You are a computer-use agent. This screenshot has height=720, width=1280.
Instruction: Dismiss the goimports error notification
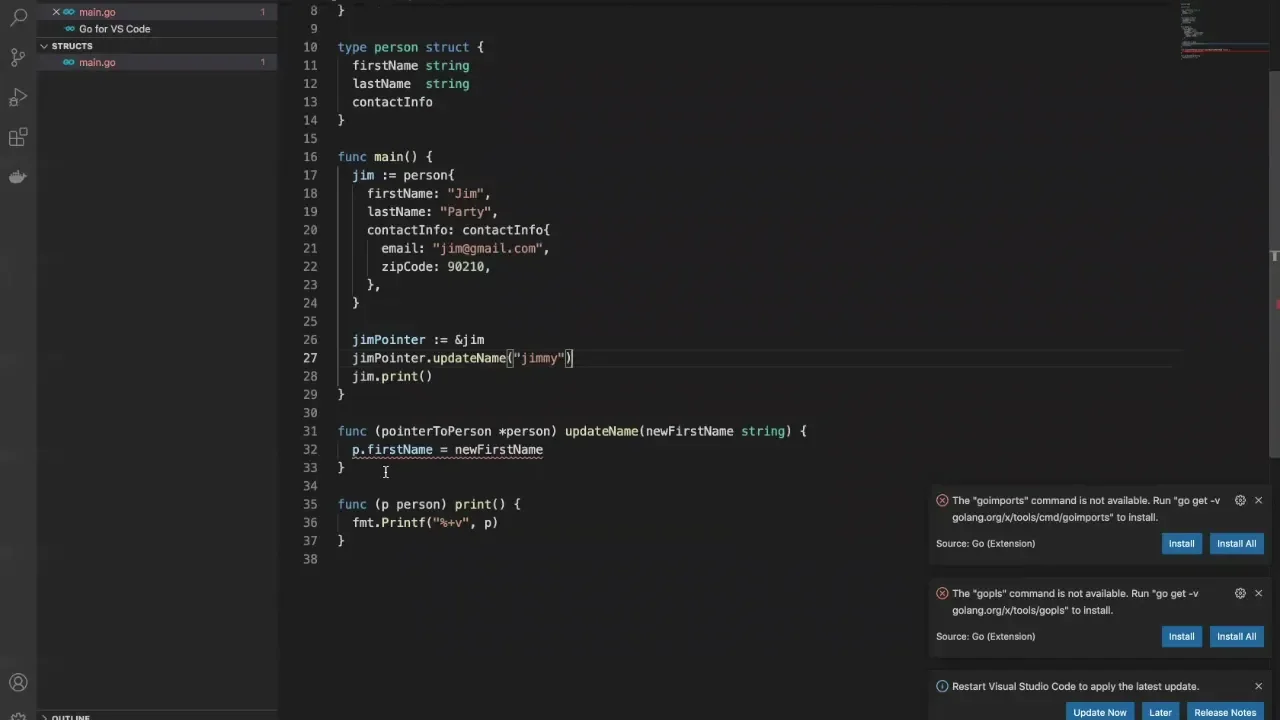(x=1258, y=500)
